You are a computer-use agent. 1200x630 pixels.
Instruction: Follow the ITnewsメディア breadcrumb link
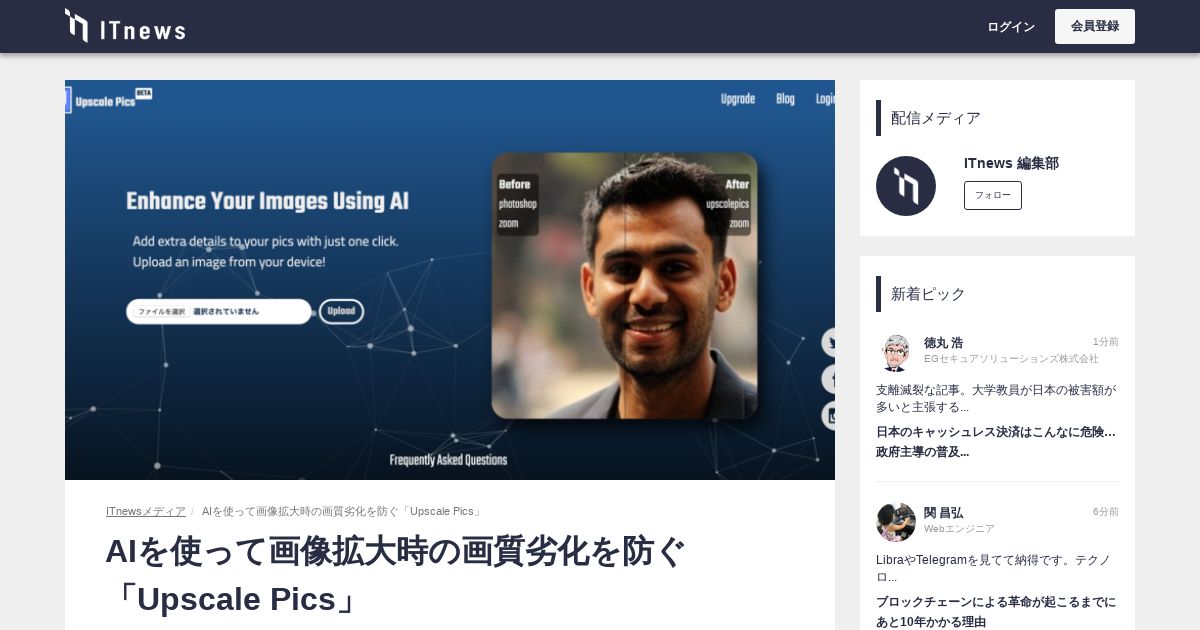coord(146,511)
